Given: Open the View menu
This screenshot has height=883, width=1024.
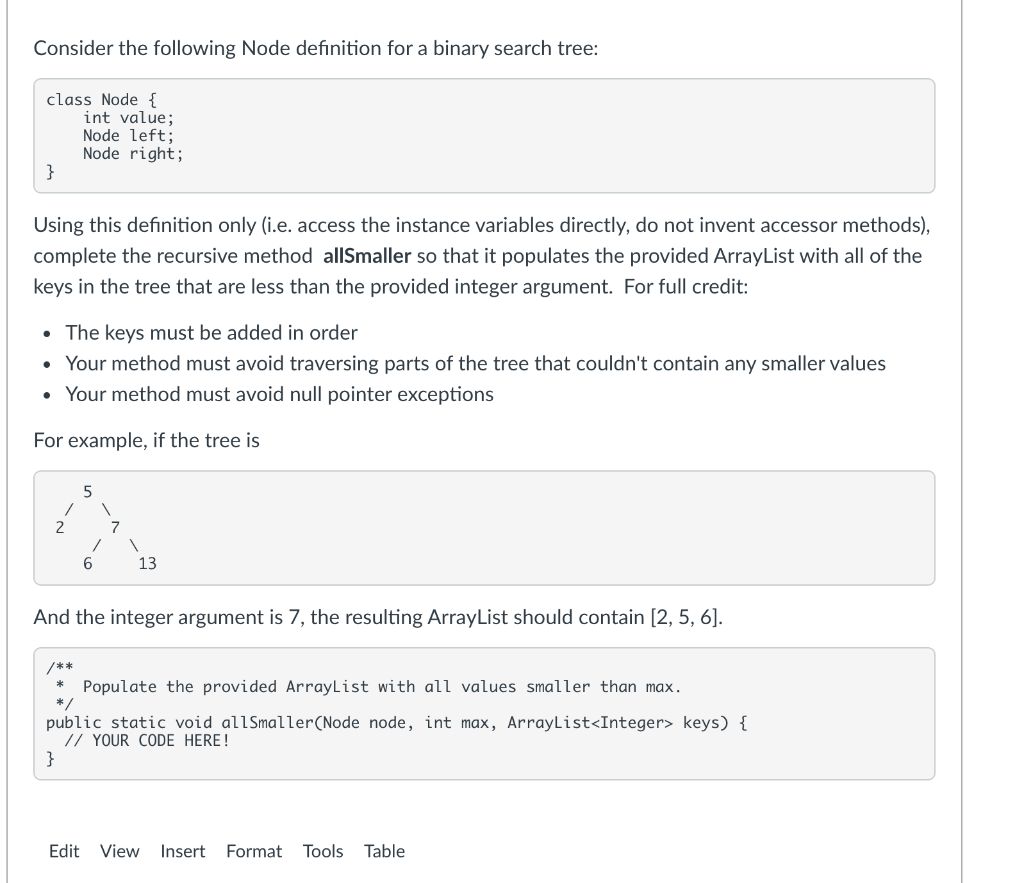Looking at the screenshot, I should pyautogui.click(x=119, y=851).
